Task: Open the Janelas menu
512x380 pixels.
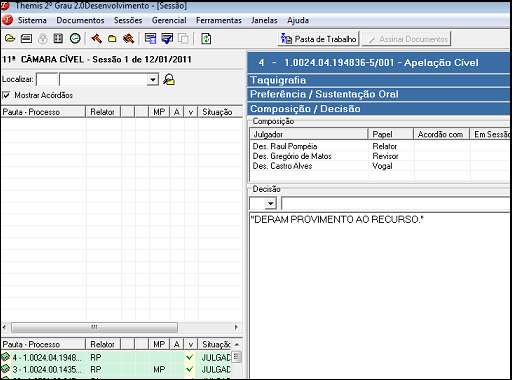Action: [x=264, y=20]
